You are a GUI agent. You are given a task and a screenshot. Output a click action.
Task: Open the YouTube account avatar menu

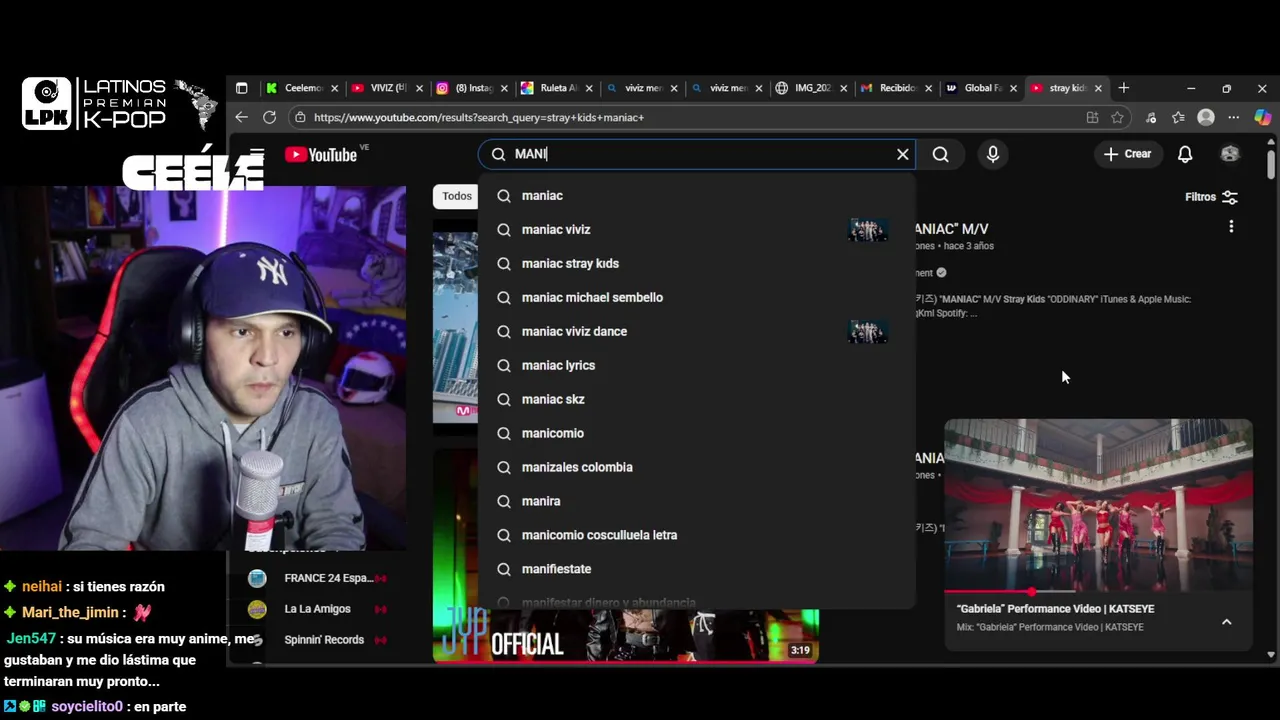click(1230, 154)
